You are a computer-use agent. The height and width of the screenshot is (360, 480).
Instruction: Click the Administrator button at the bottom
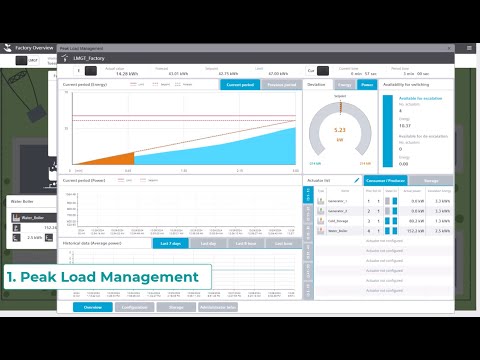218,307
